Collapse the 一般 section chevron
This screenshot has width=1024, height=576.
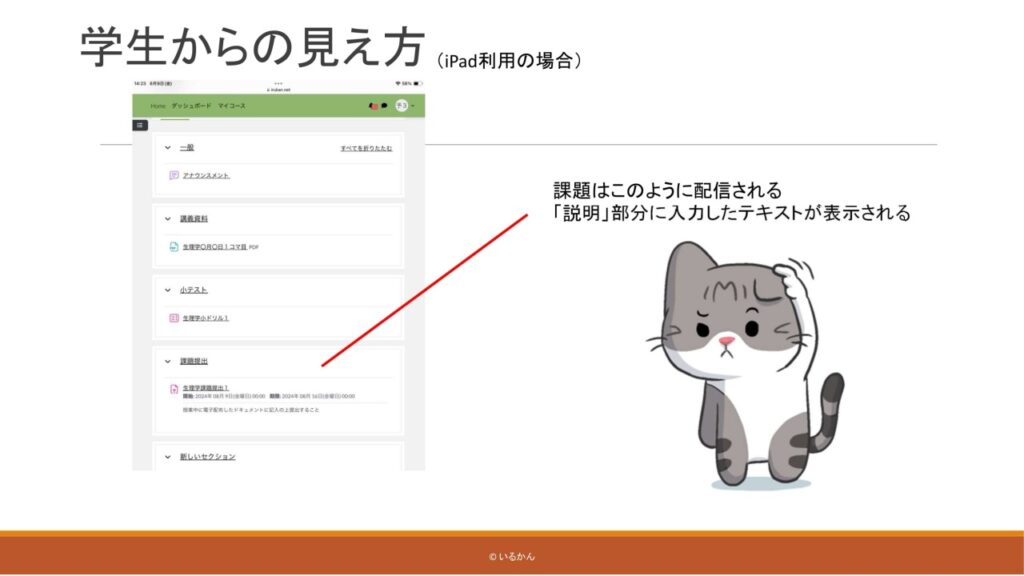click(x=167, y=147)
